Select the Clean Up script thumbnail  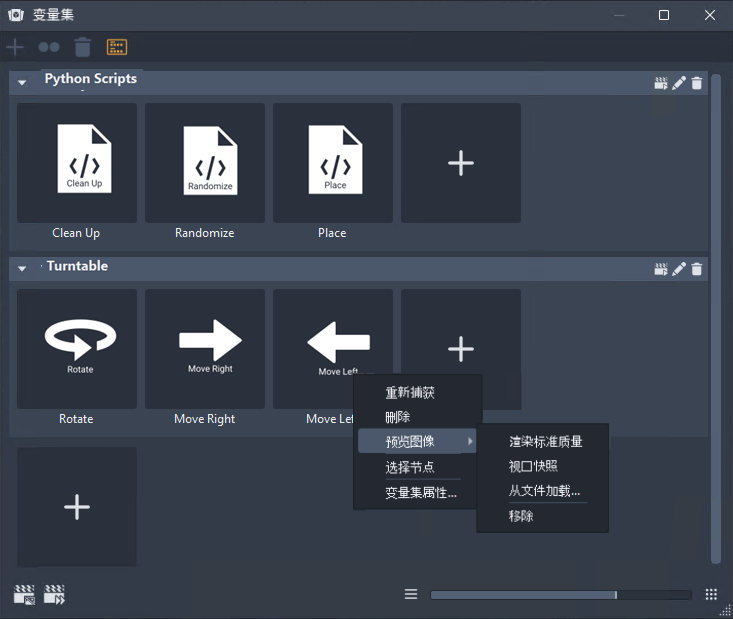[x=77, y=163]
